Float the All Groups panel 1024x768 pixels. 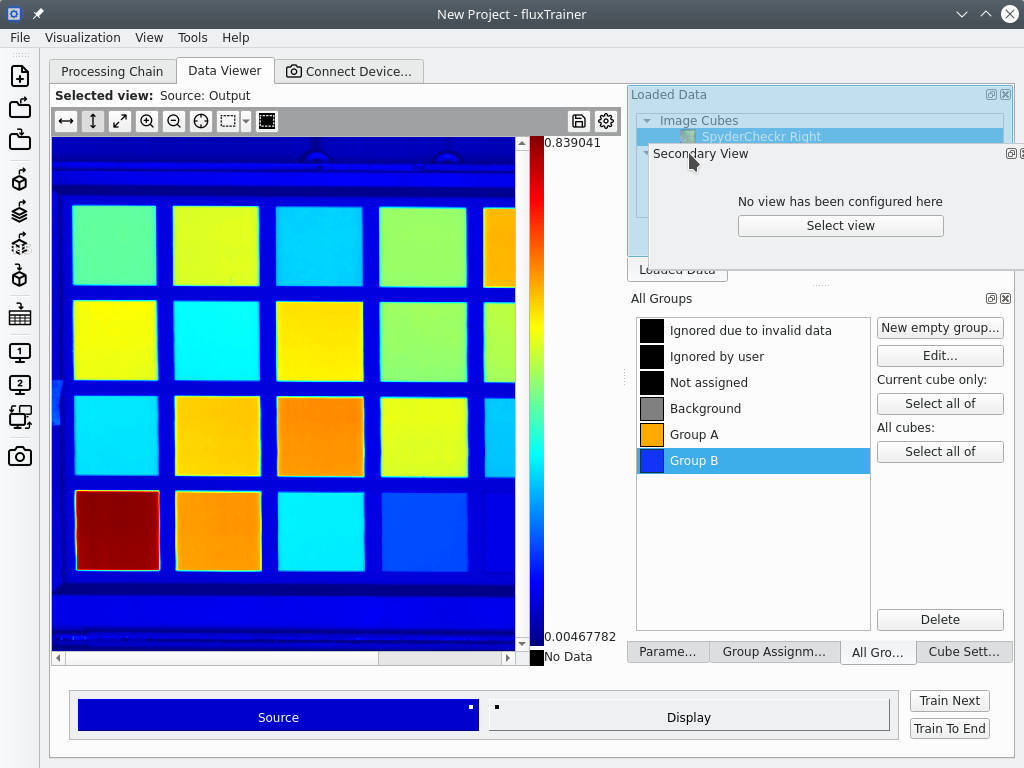click(991, 298)
